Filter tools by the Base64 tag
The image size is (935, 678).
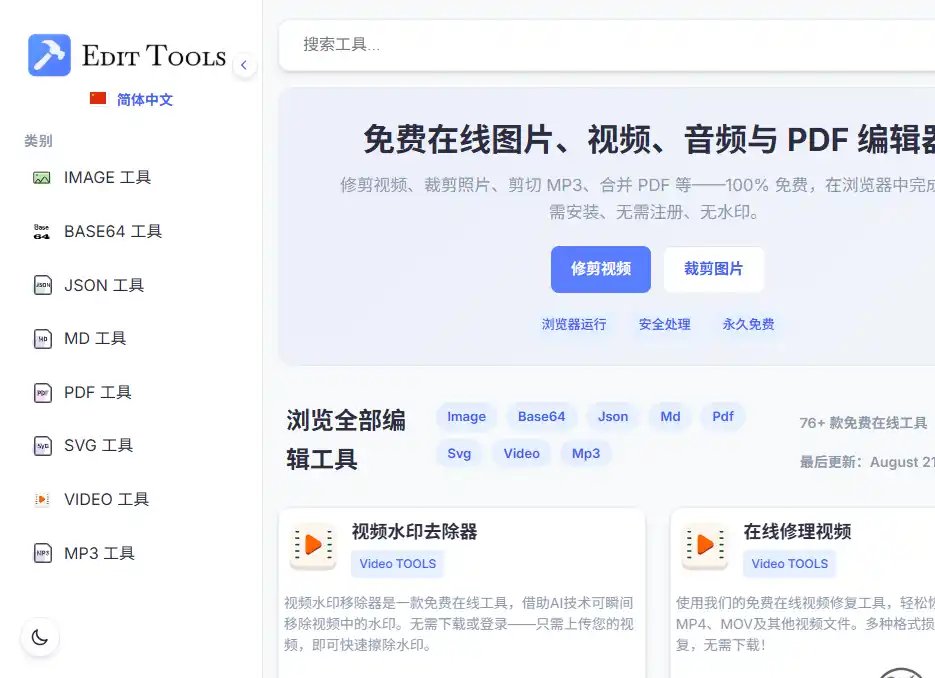(x=541, y=417)
